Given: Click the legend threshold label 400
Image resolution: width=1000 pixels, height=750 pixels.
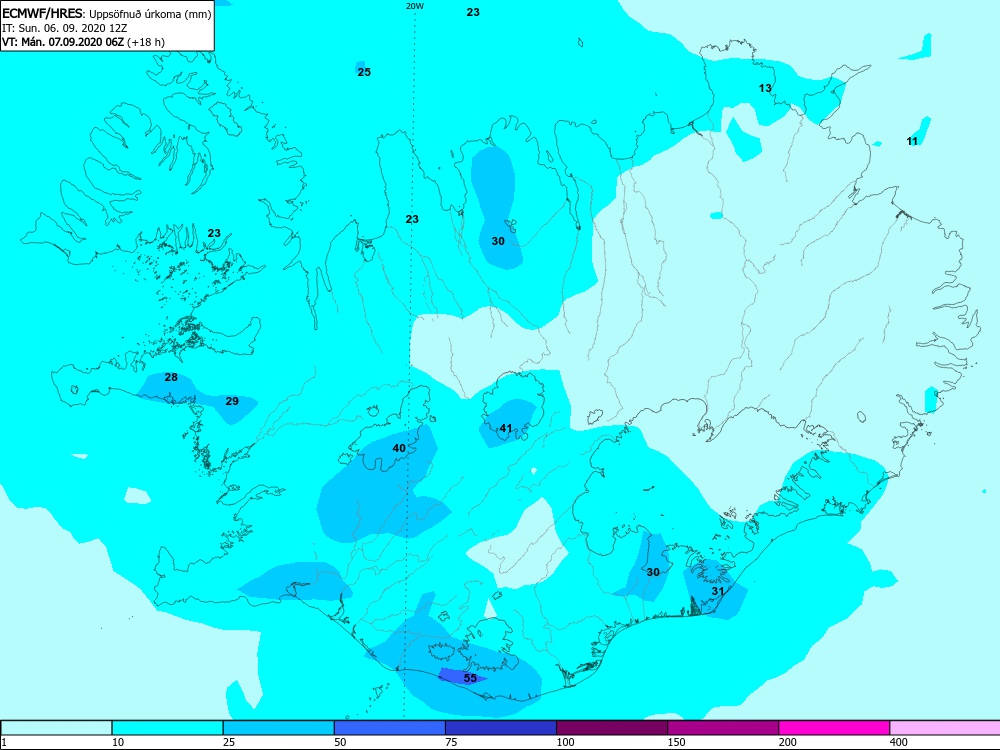Looking at the screenshot, I should click(x=899, y=742).
